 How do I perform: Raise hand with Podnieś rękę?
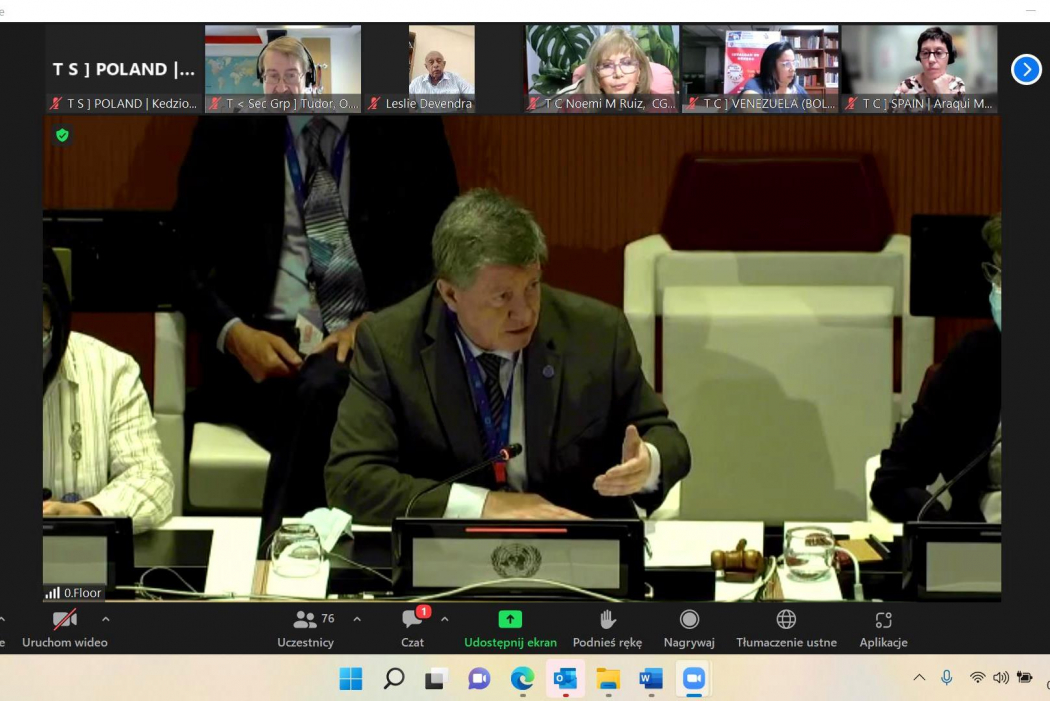coord(607,628)
